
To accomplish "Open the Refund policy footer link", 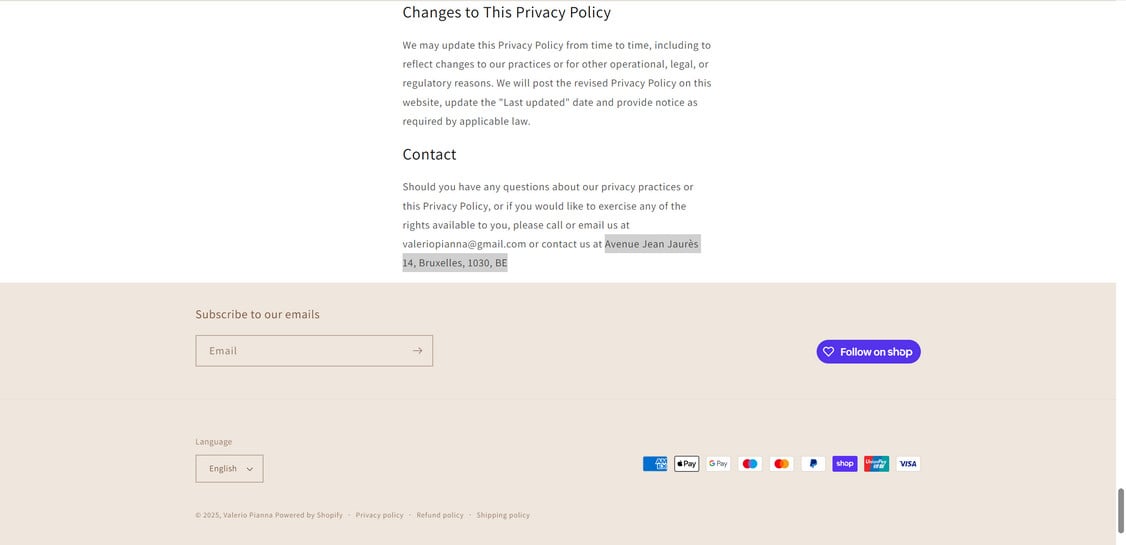I will coord(440,516).
